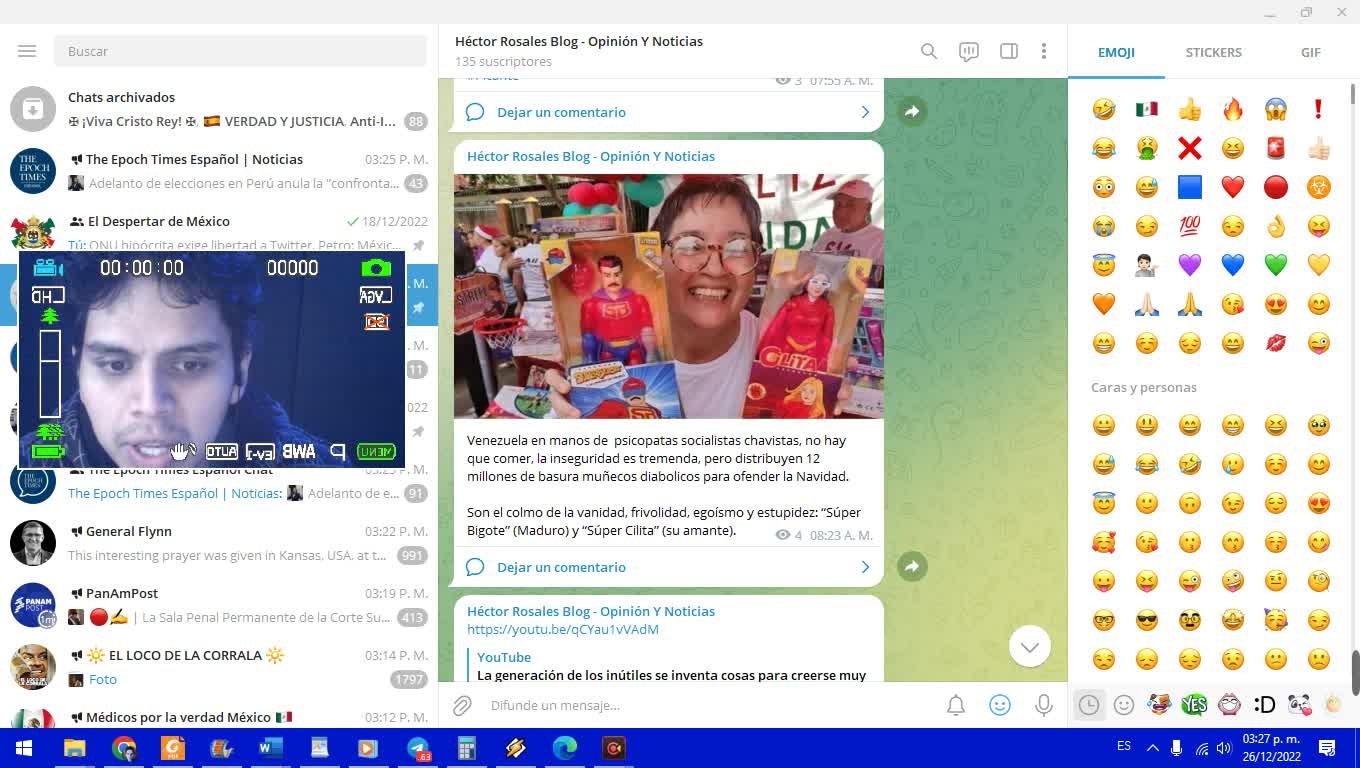Open the PanAmPost channel
Image resolution: width=1360 pixels, height=768 pixels.
point(219,605)
